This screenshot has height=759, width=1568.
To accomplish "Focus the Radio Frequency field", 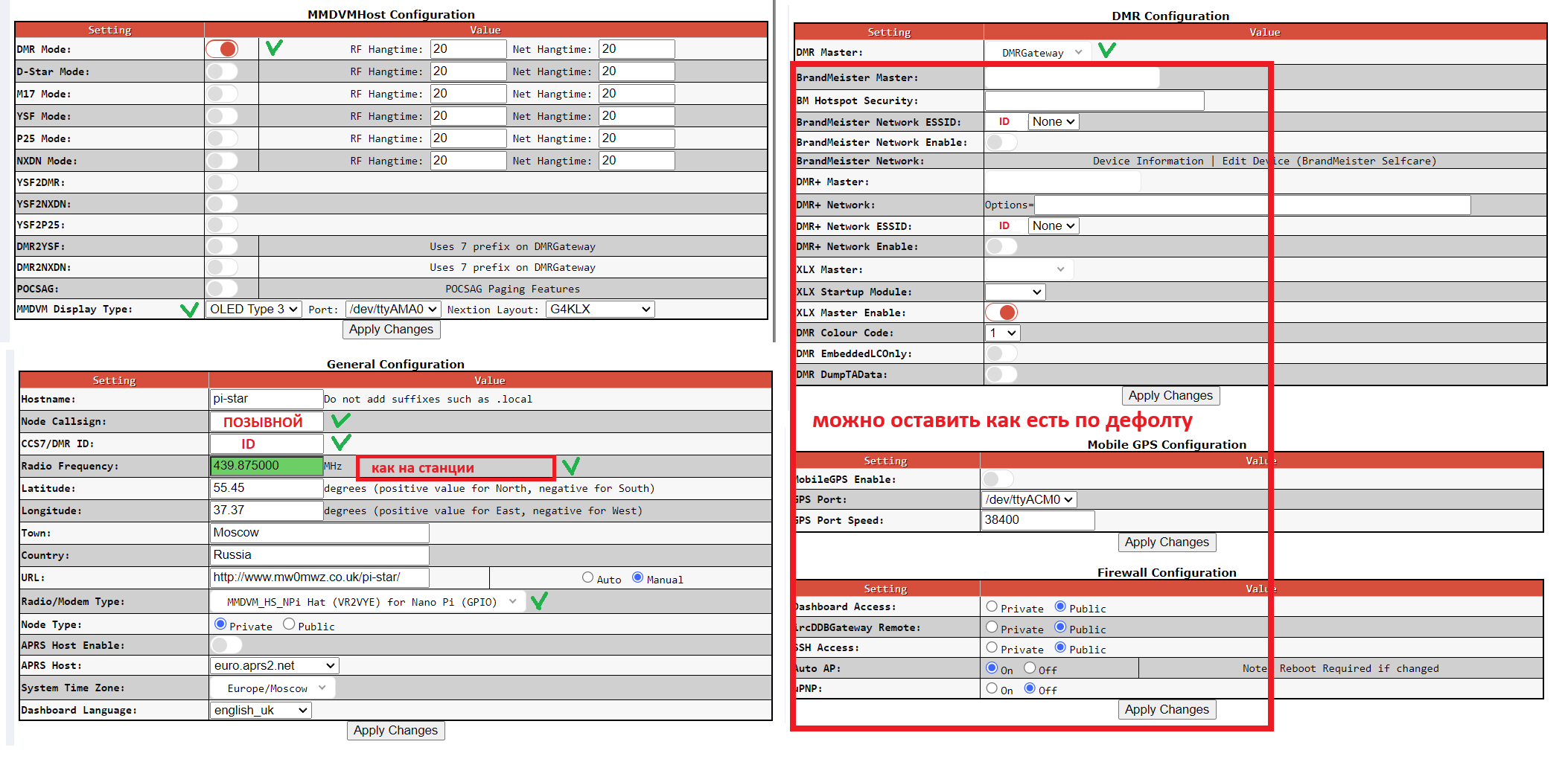I will [267, 466].
